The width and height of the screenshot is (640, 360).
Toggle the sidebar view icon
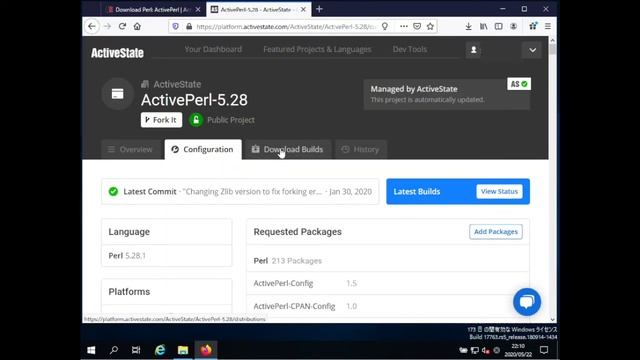tap(498, 27)
